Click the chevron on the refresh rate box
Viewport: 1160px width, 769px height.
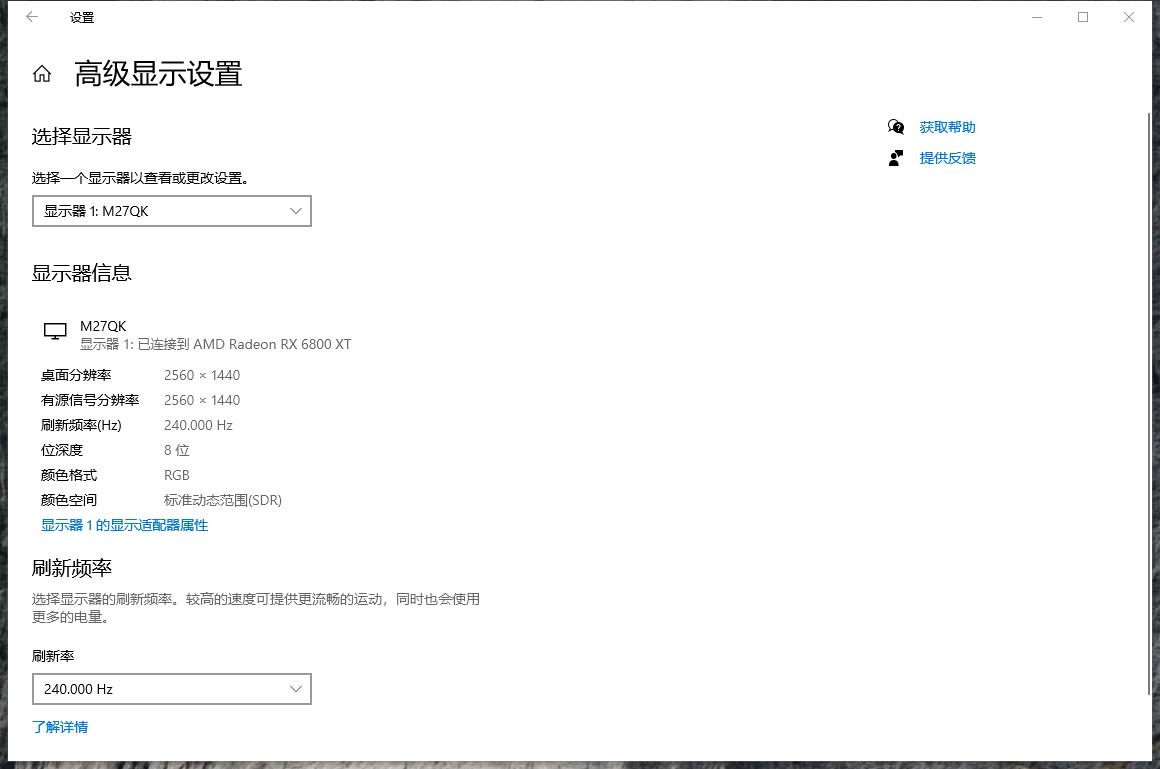point(295,689)
